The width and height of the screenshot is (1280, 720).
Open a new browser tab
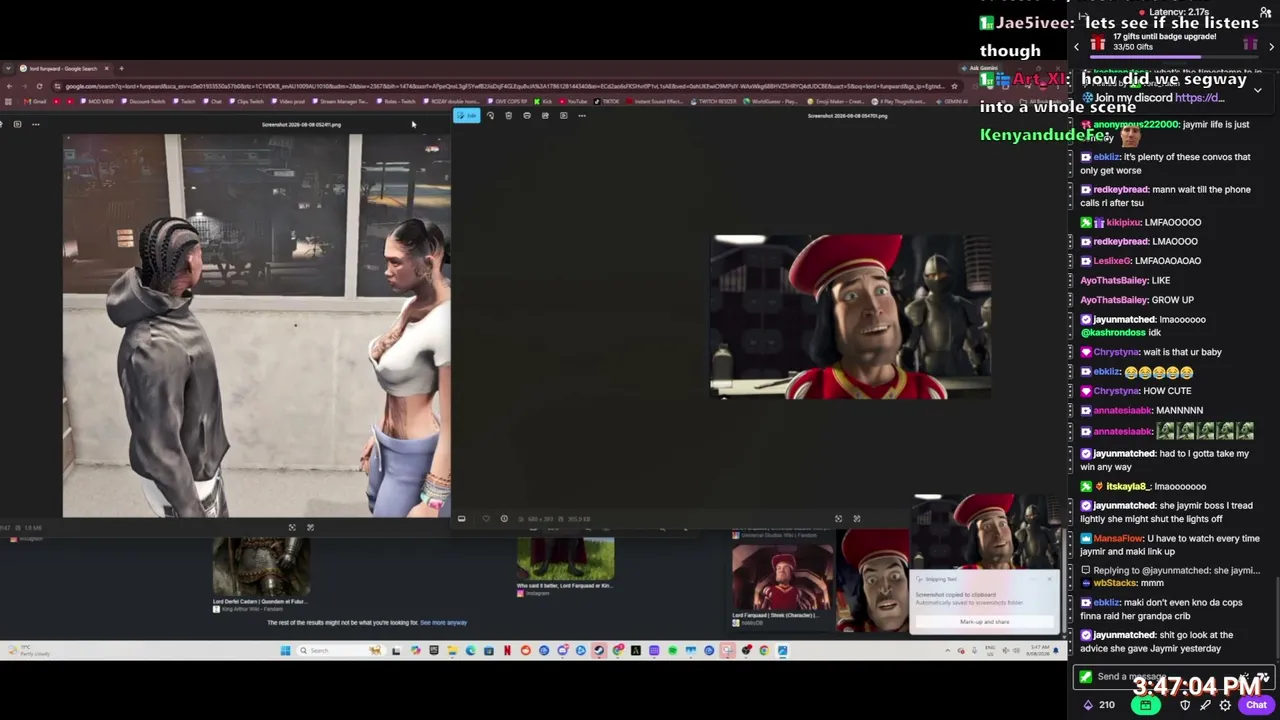(122, 69)
